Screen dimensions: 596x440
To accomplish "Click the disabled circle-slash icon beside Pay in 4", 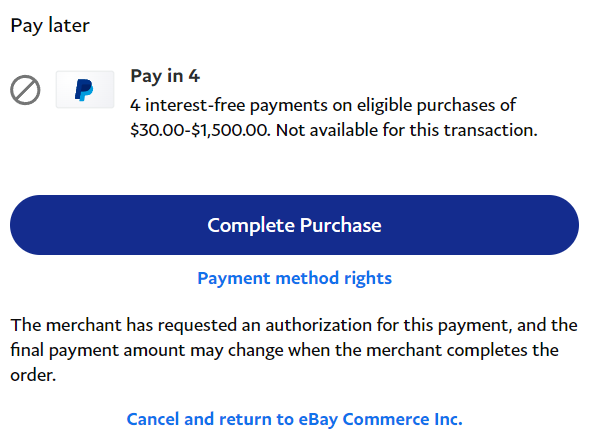I will [25, 90].
